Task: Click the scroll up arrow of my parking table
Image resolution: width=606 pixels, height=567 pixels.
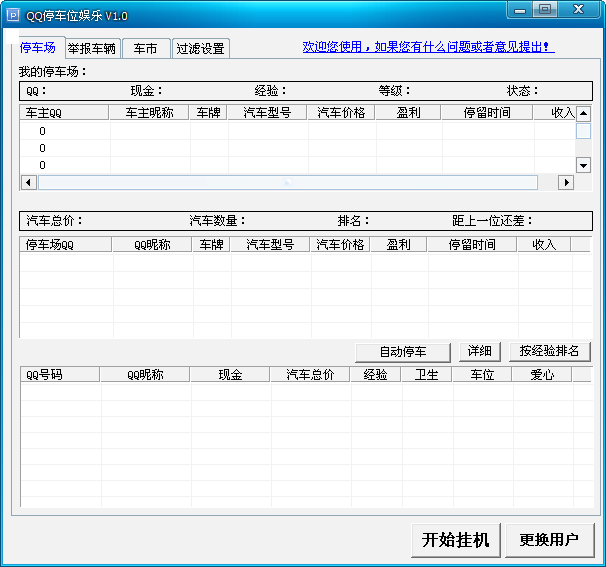Action: click(583, 114)
